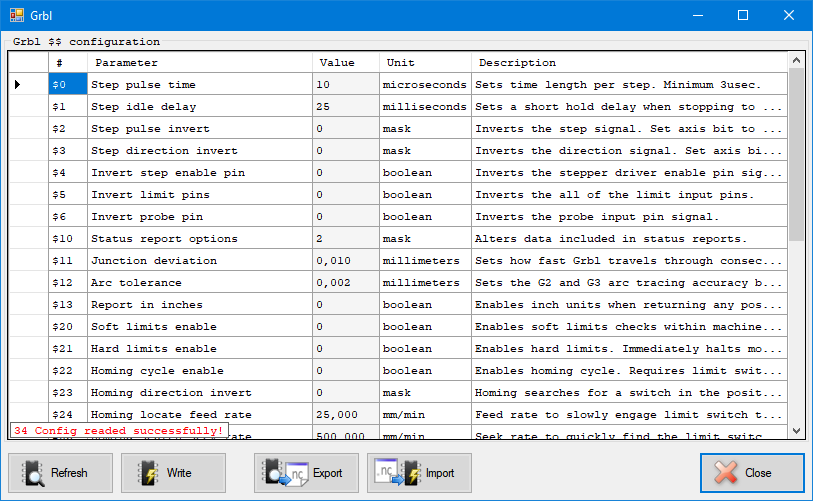813x501 pixels.
Task: Select the "Arc tolerance" parameter cell
Action: 200,283
